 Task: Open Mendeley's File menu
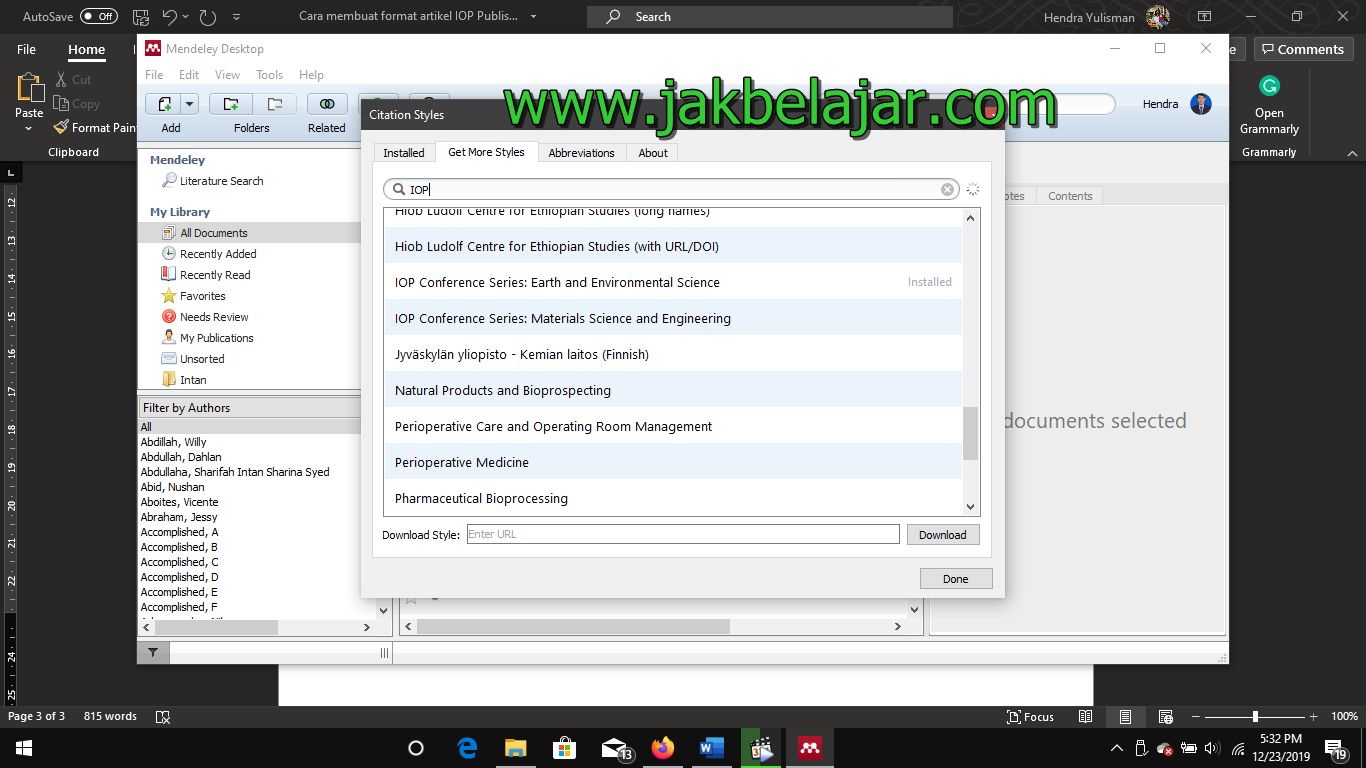click(x=154, y=75)
